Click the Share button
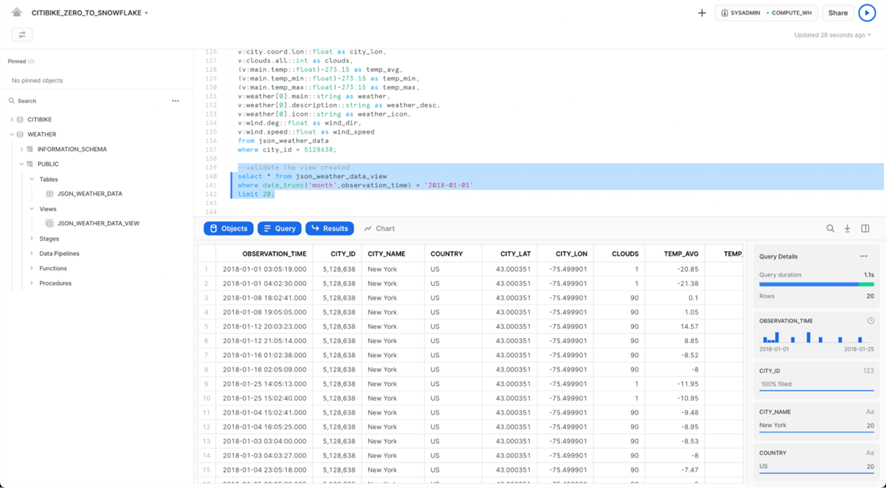Image resolution: width=886 pixels, height=488 pixels. click(x=837, y=13)
